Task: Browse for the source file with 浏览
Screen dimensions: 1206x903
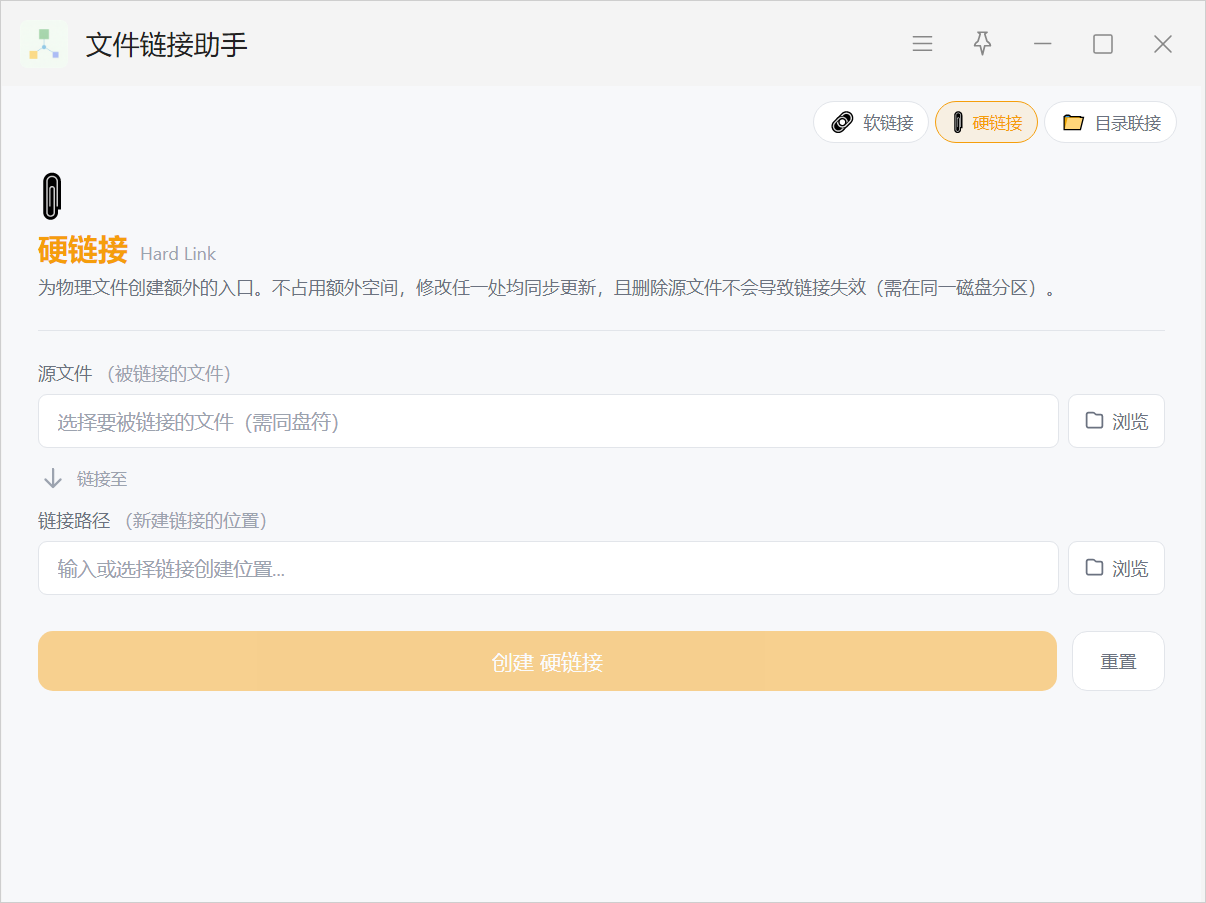Action: pos(1116,422)
